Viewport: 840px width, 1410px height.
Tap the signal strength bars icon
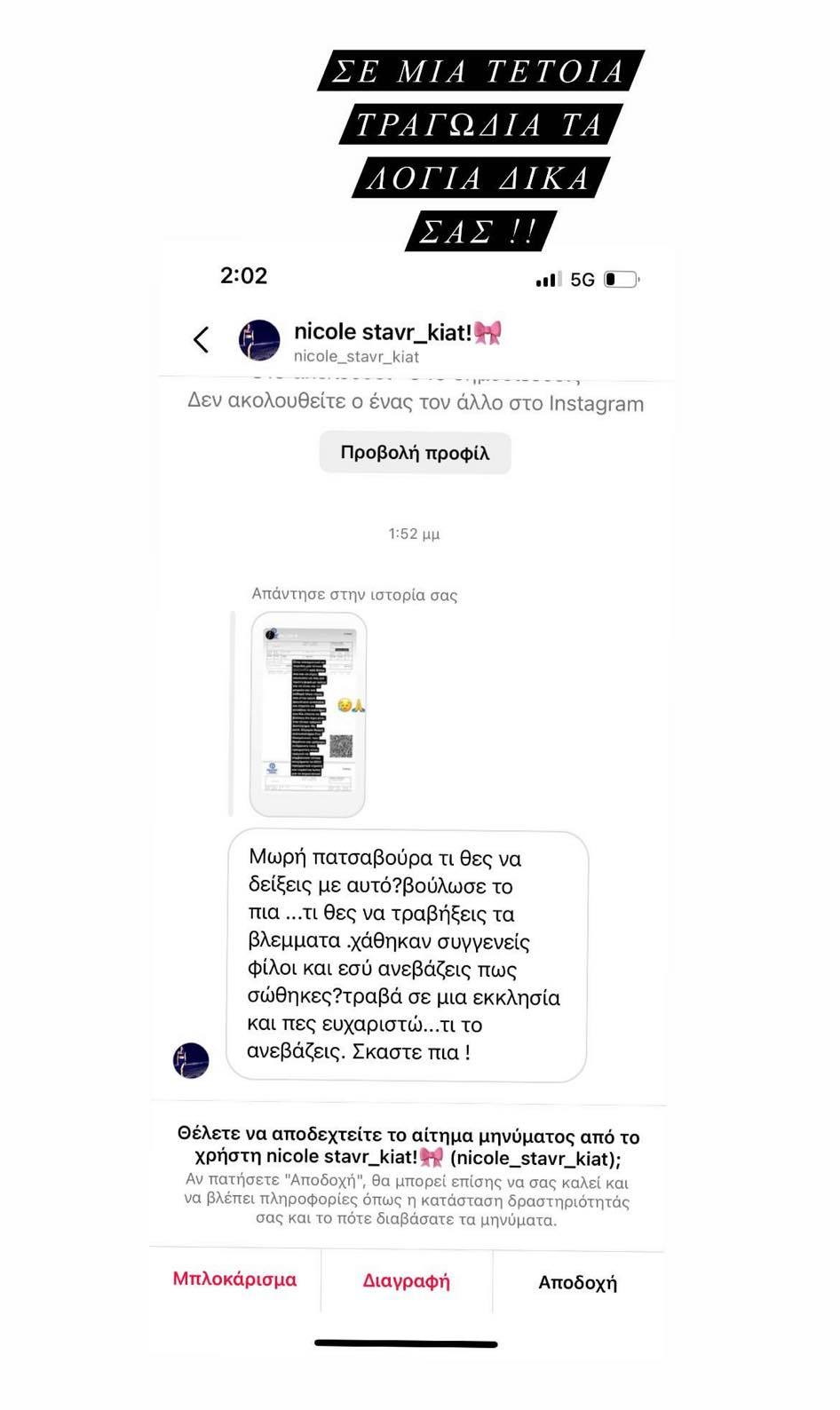[x=548, y=280]
